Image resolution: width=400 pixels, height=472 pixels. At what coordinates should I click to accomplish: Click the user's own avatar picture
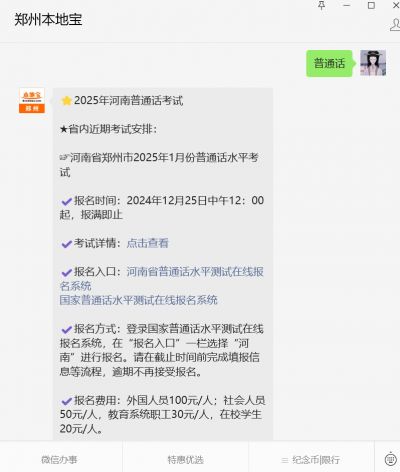click(373, 63)
